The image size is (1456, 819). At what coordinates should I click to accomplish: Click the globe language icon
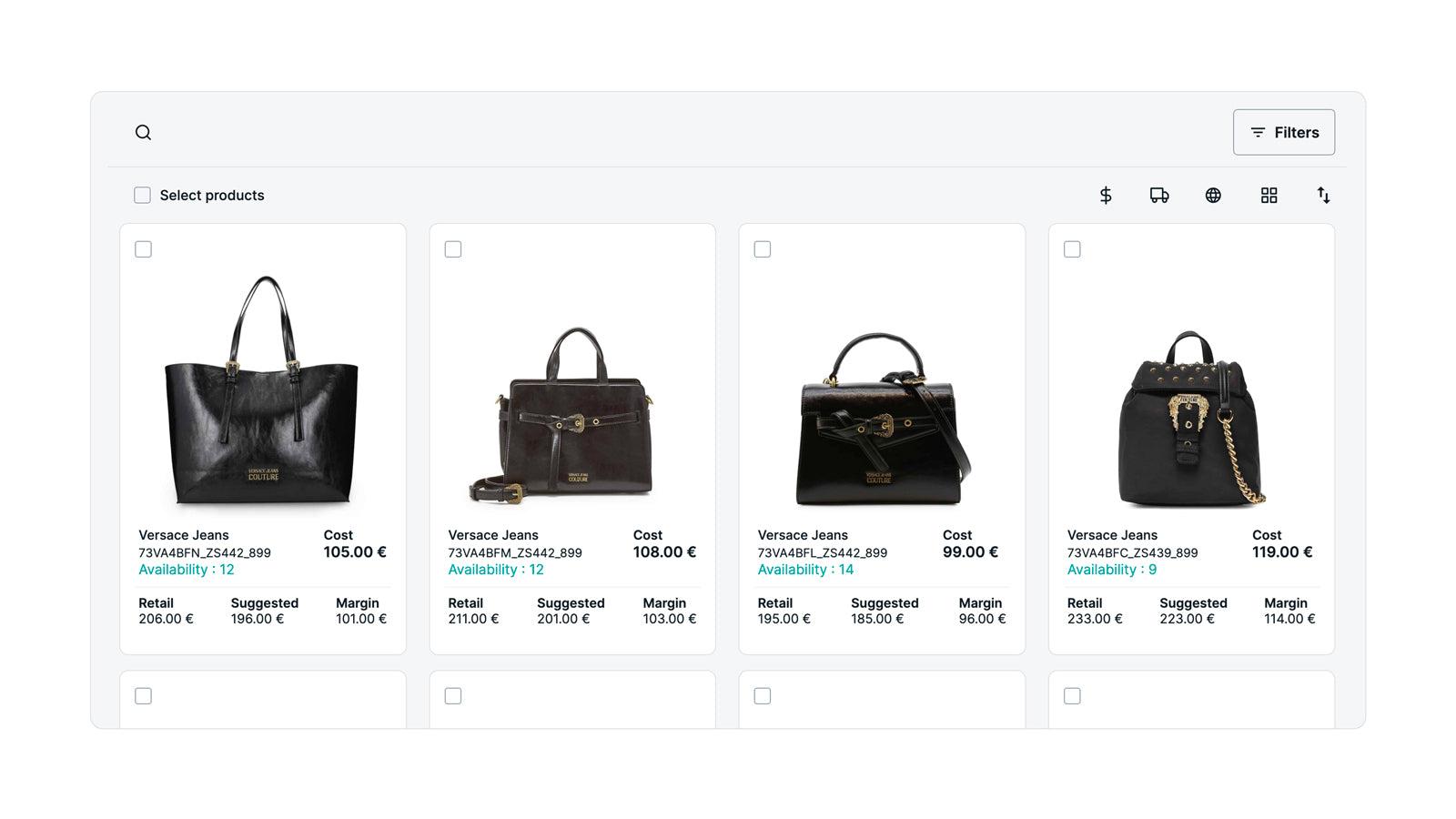click(1213, 195)
